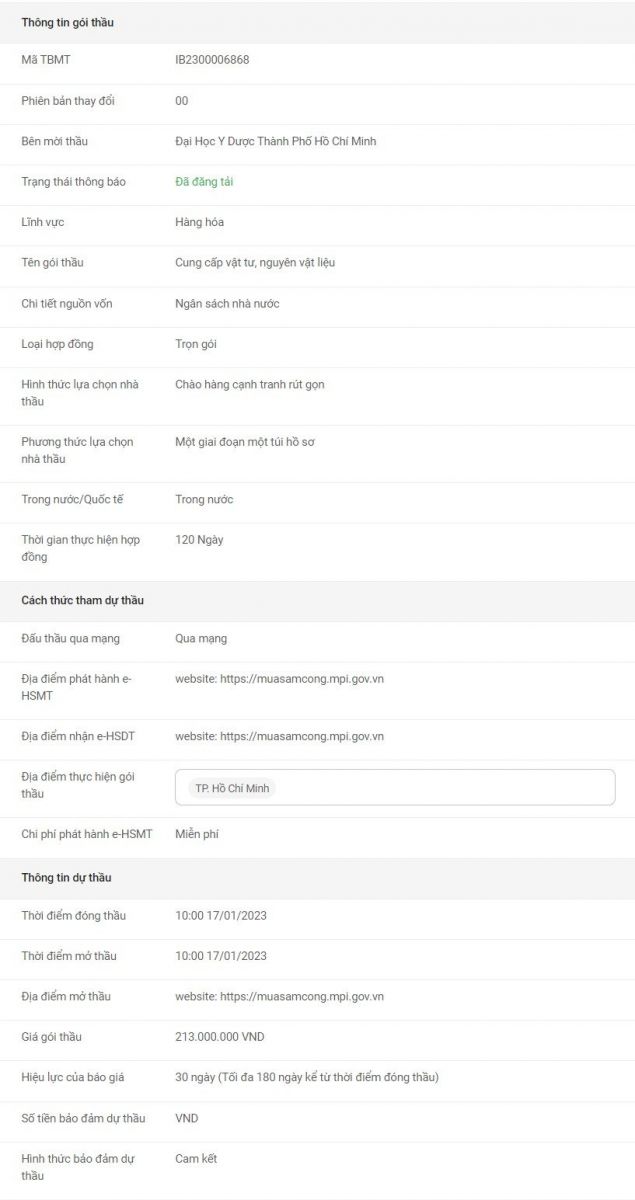Click the Cách thức tham dự thầu header
Image resolution: width=635 pixels, height=1200 pixels.
pos(83,600)
